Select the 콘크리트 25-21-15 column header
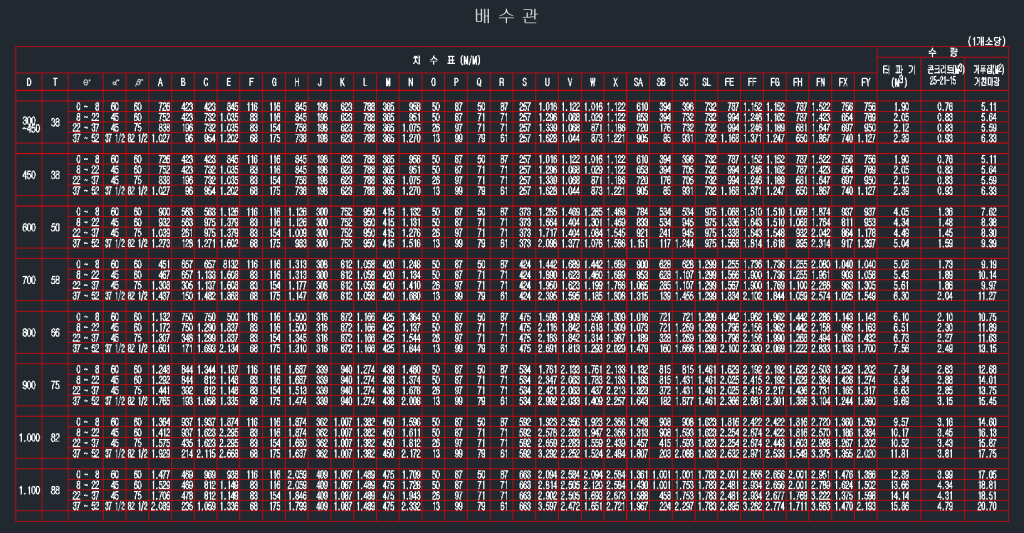Screen dimensions: 1024x533 941,74
